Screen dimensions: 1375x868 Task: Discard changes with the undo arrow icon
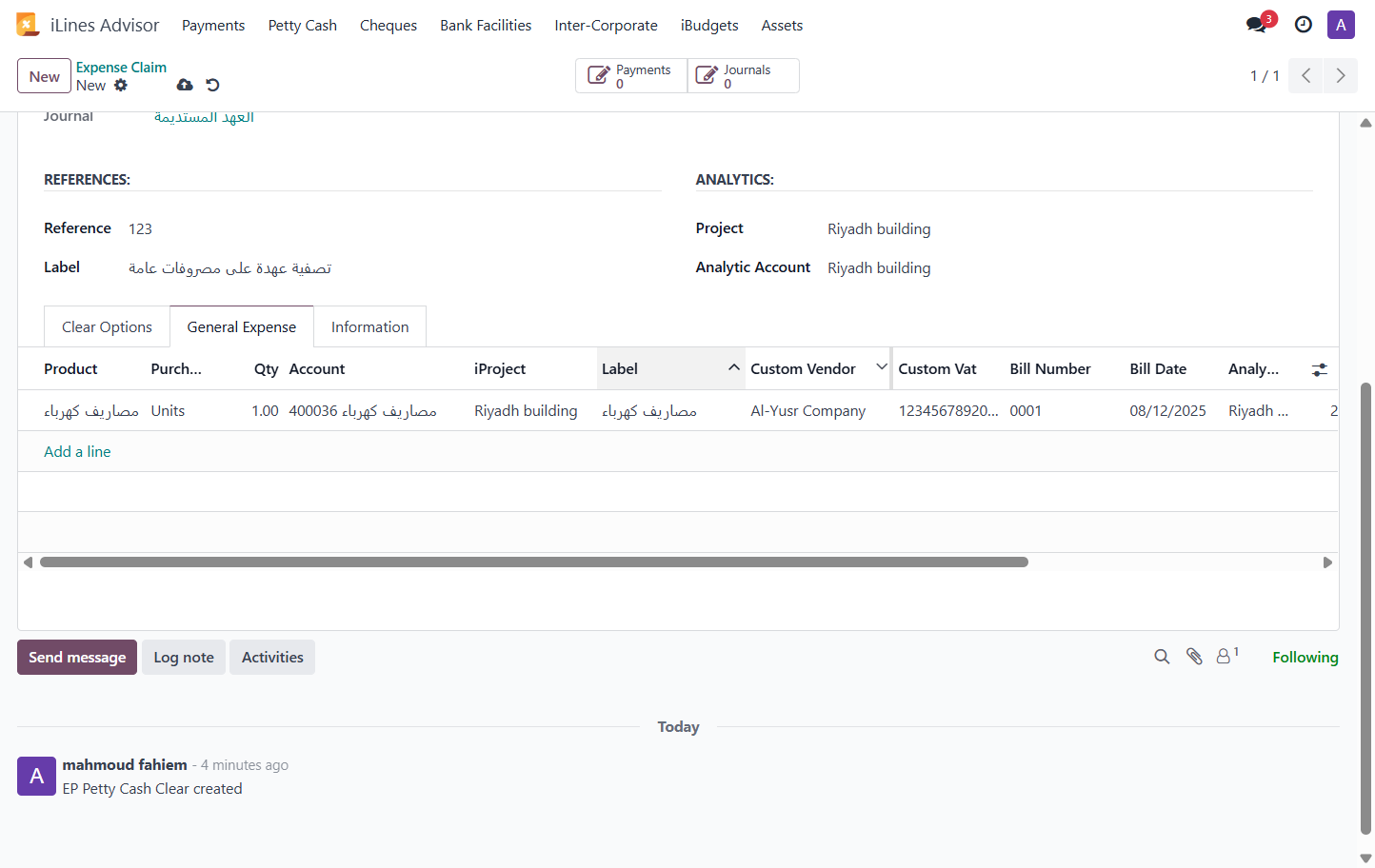point(212,85)
